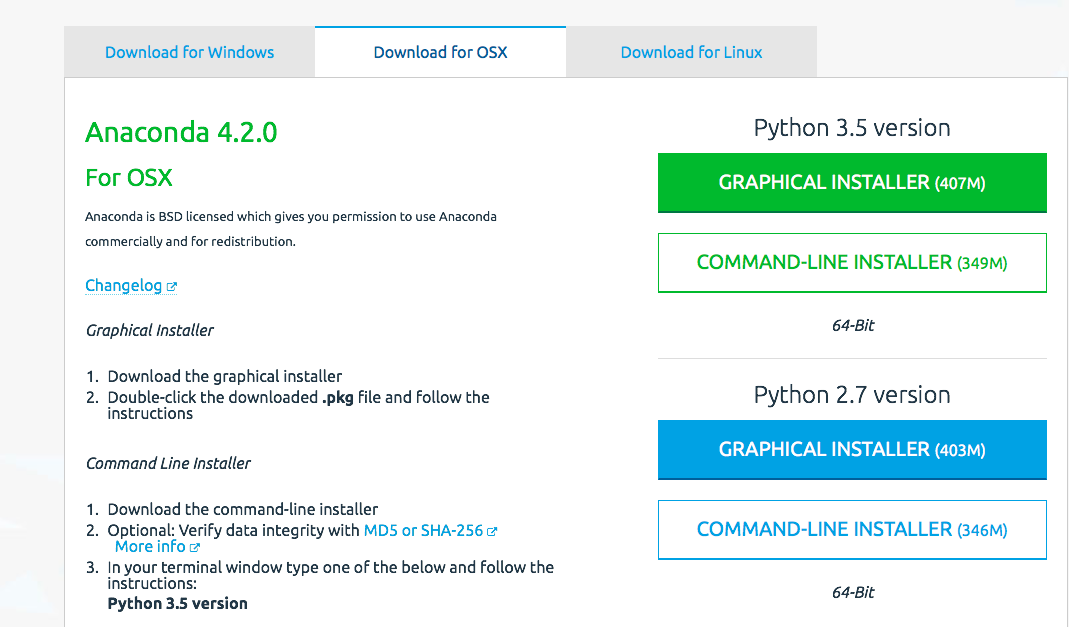Download the Python 3.5 Command-Line Installer

point(851,262)
